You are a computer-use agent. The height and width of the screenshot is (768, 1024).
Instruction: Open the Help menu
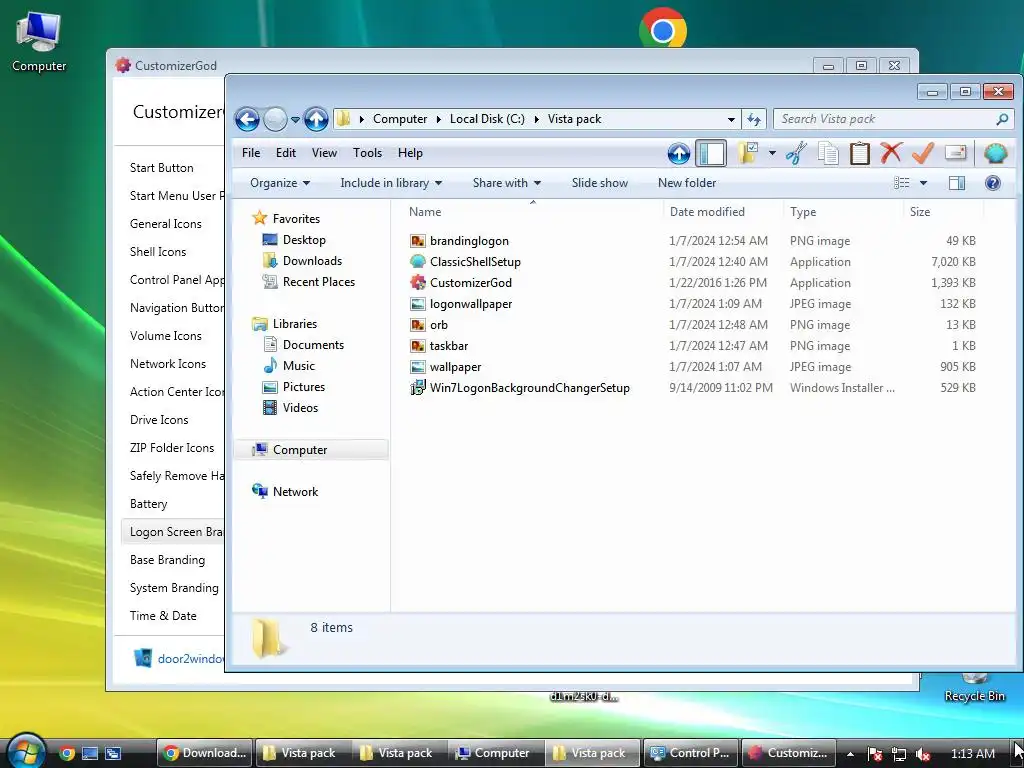[410, 153]
